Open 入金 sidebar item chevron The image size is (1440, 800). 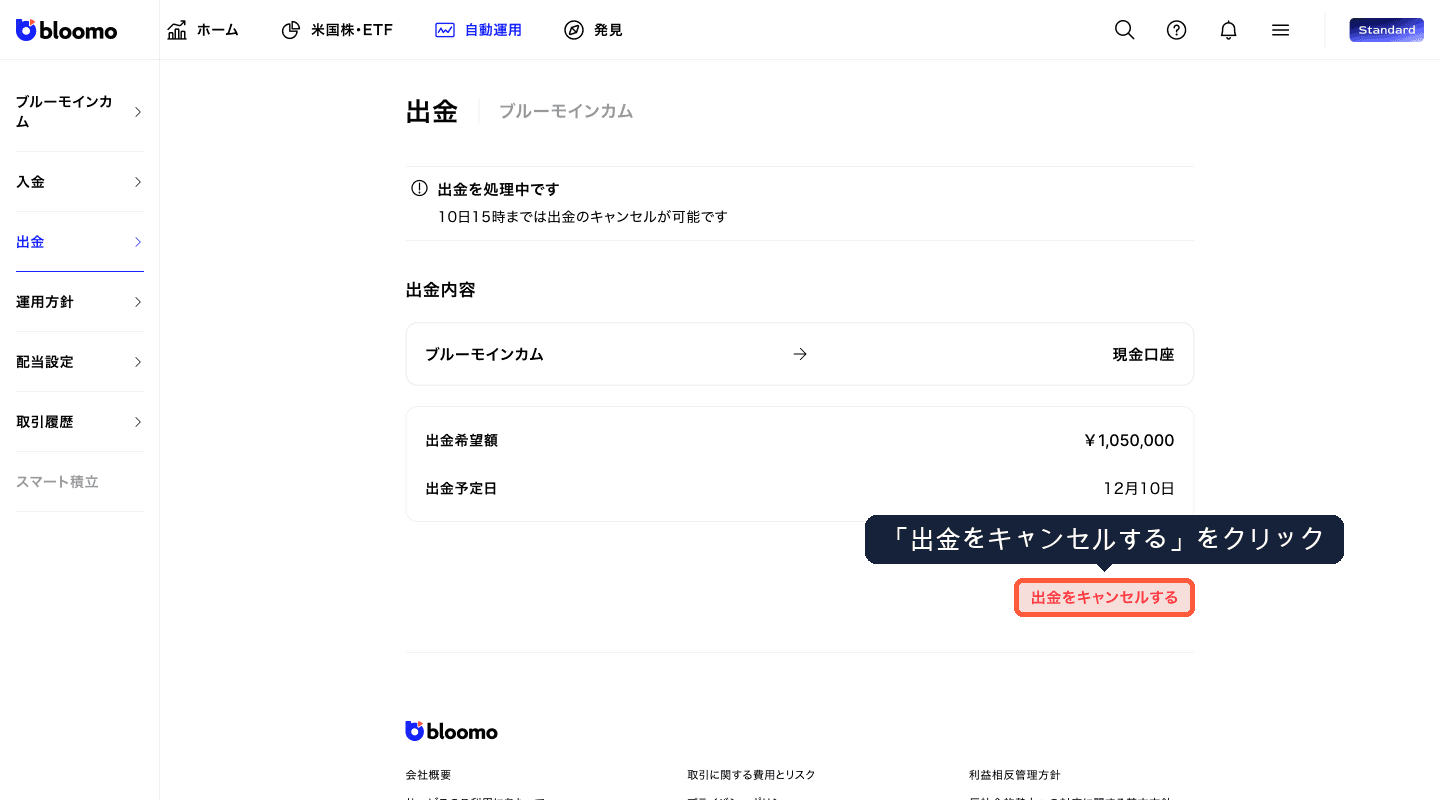coord(138,182)
